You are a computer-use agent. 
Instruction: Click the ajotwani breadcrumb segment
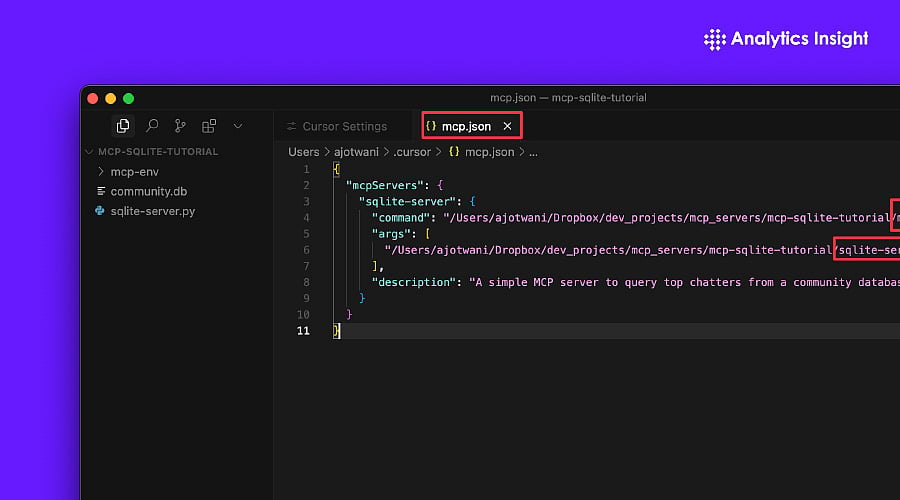point(356,152)
